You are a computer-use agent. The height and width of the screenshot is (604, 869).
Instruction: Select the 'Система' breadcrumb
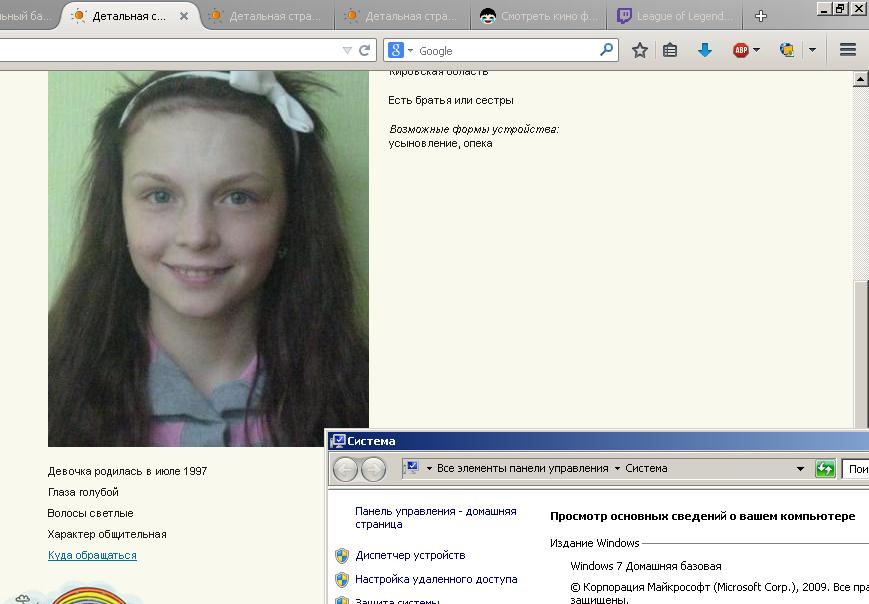646,468
